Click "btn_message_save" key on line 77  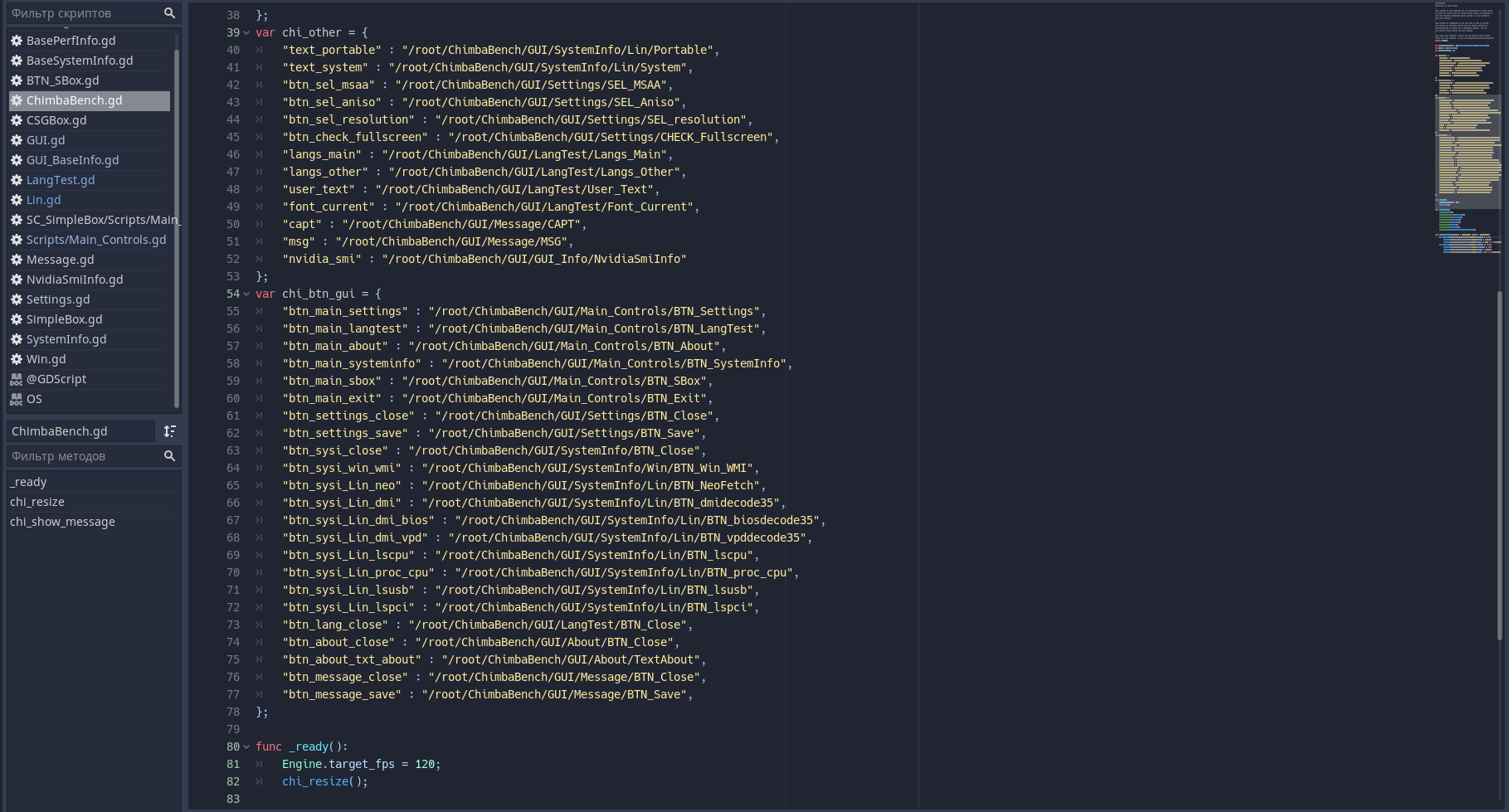pyautogui.click(x=342, y=695)
